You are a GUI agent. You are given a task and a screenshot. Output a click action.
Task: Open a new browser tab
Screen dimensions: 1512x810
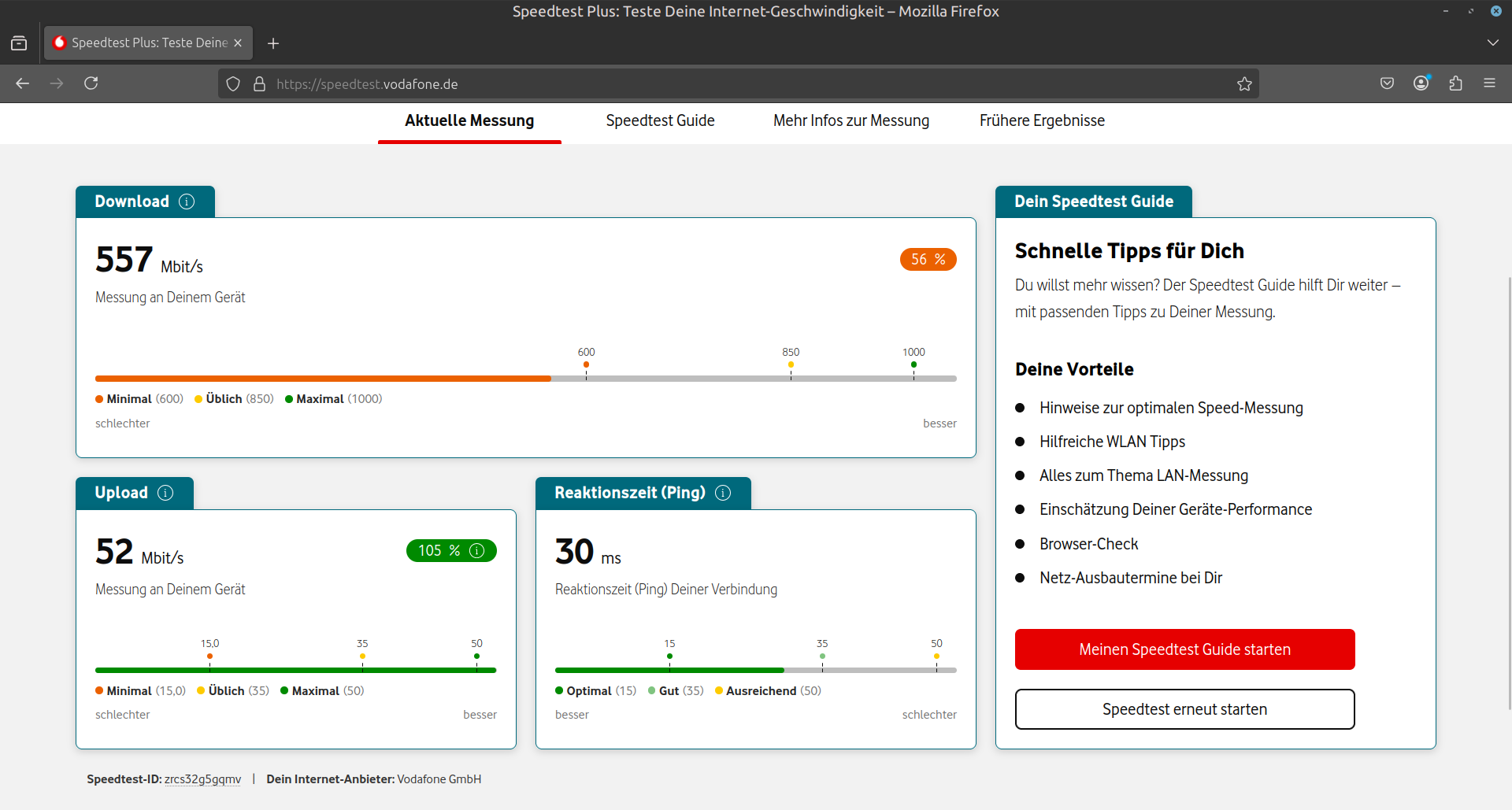[x=273, y=43]
